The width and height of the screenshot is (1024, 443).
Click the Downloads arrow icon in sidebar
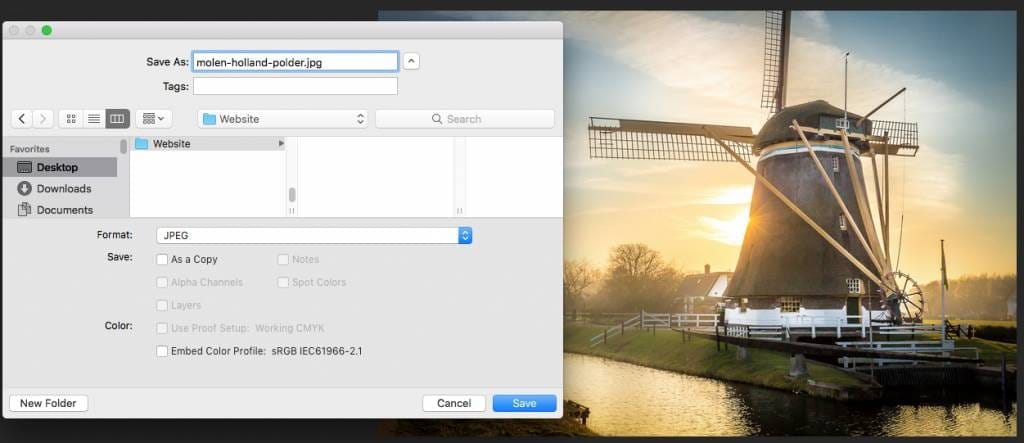[24, 189]
